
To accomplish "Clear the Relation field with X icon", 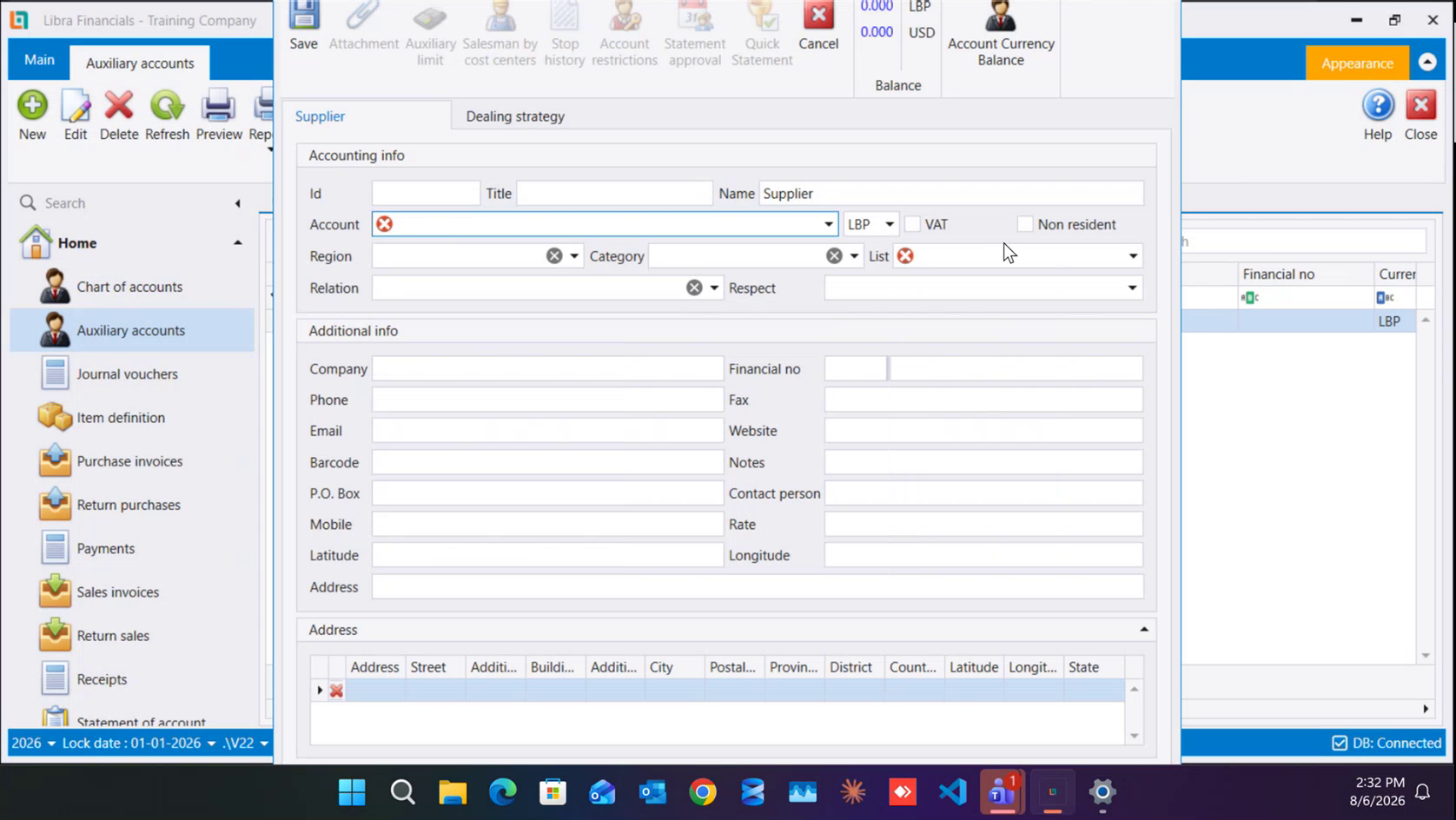I will click(x=694, y=288).
